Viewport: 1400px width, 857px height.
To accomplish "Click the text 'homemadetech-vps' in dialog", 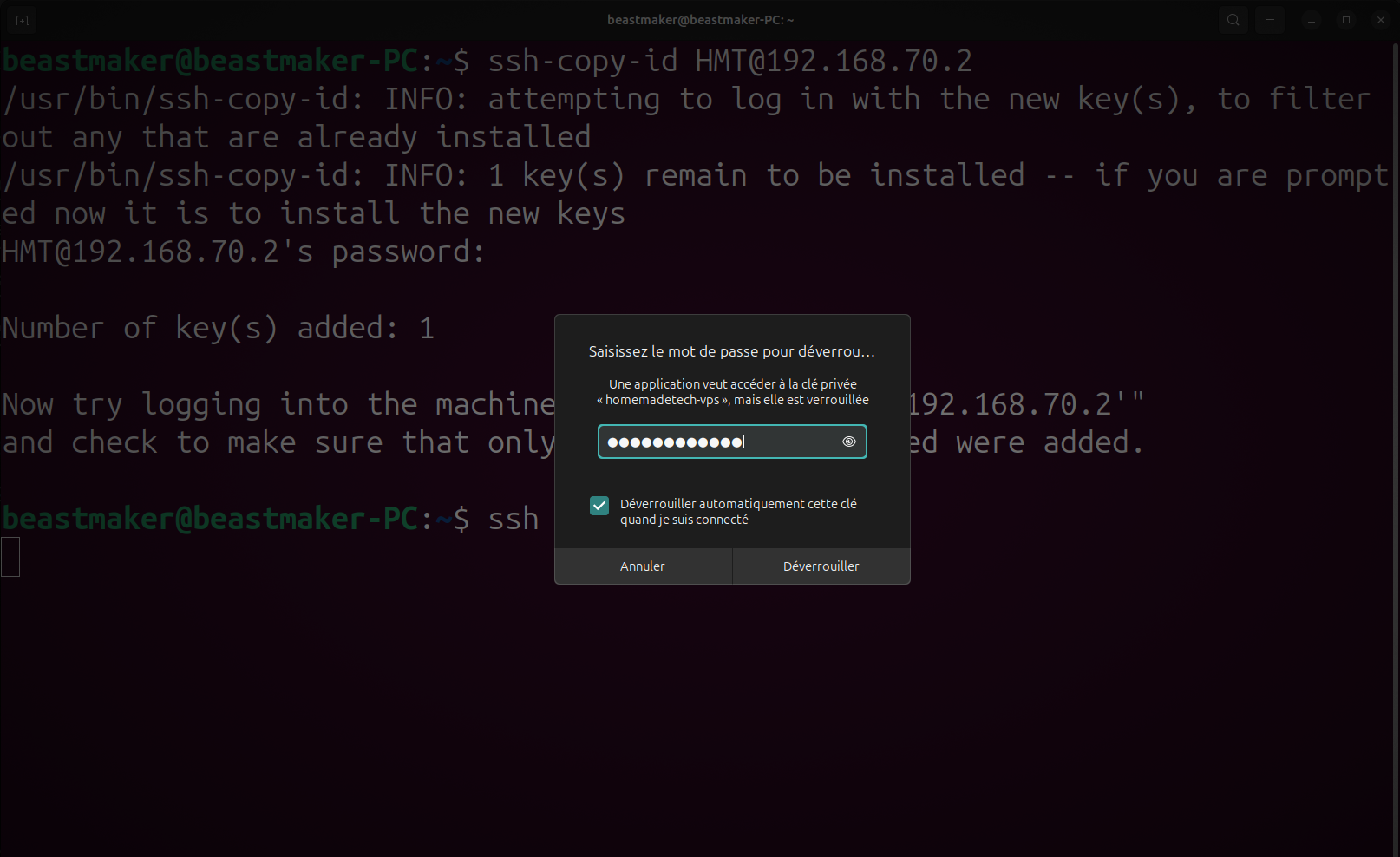I will click(663, 400).
